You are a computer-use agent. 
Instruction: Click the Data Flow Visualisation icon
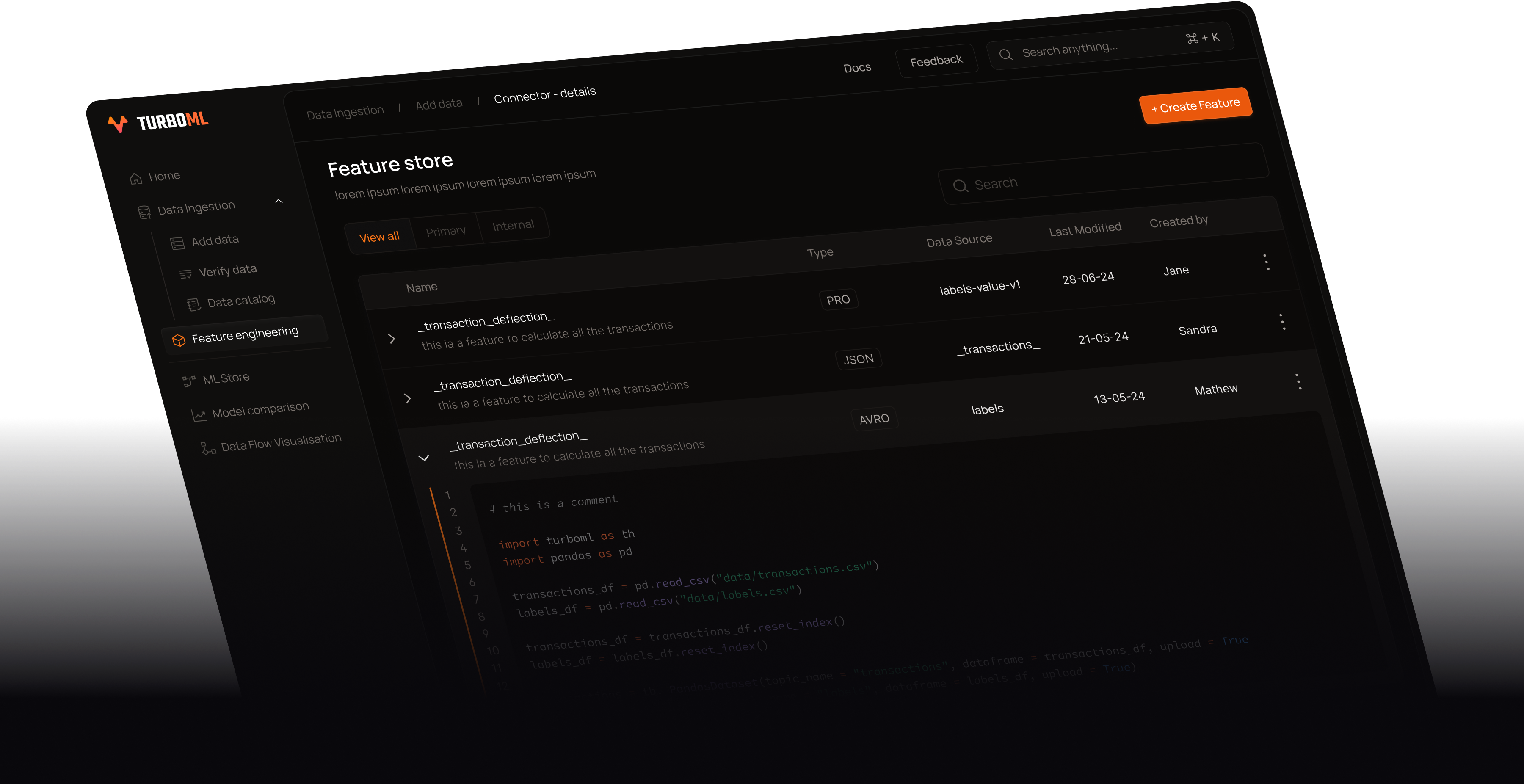pos(208,448)
